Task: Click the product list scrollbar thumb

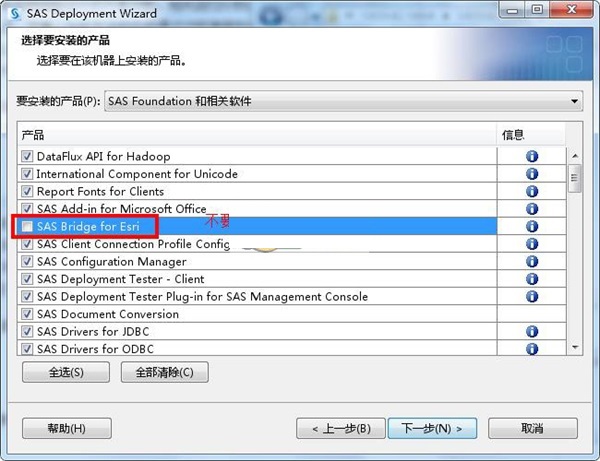Action: (x=575, y=178)
